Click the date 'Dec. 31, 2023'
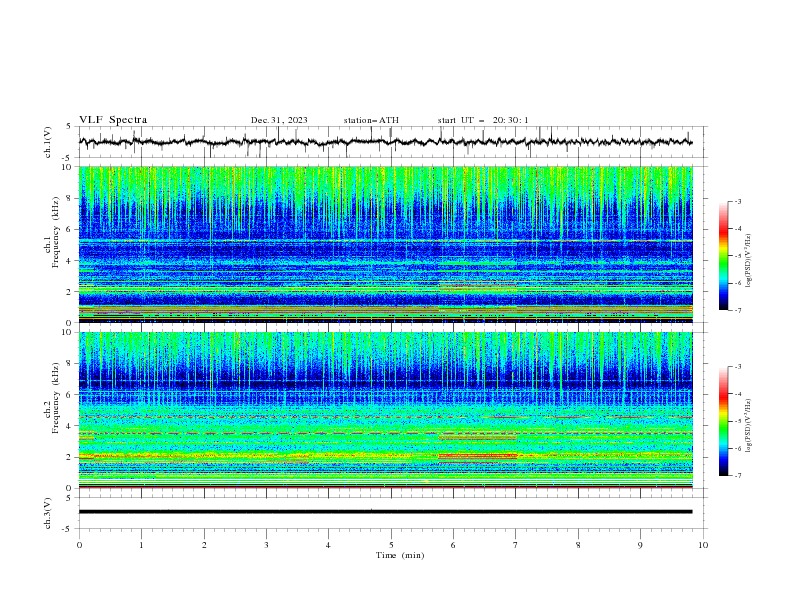 click(279, 120)
